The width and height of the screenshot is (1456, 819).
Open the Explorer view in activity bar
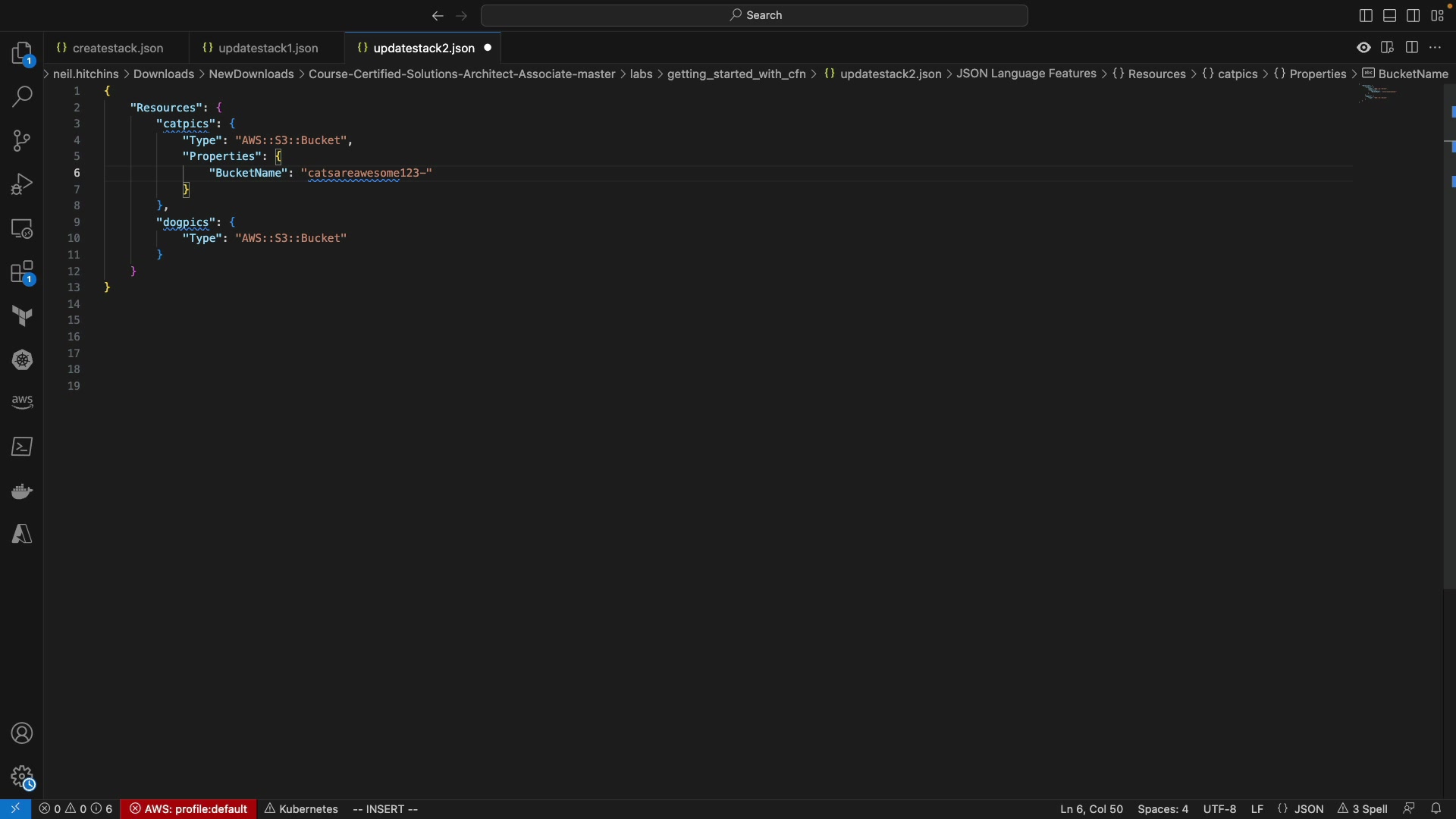(x=22, y=53)
